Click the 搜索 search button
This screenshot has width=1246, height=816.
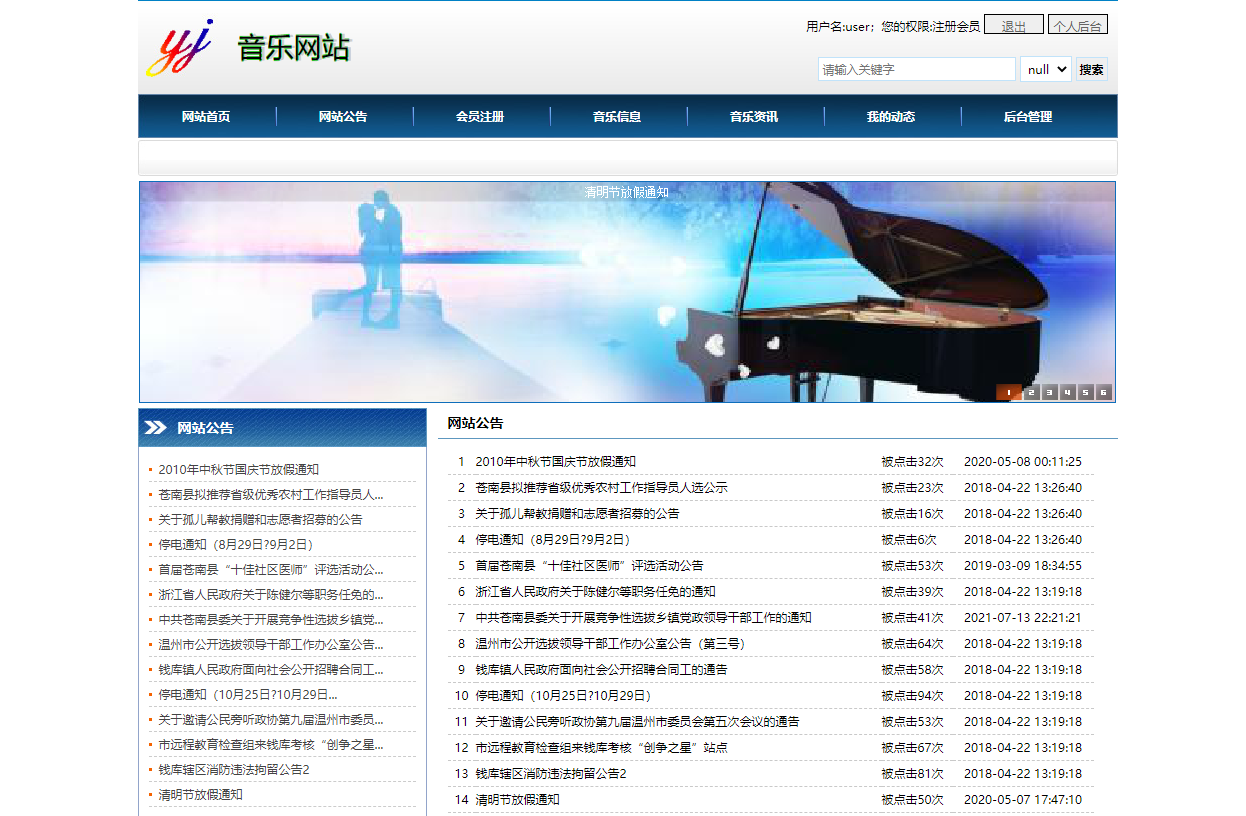pyautogui.click(x=1091, y=69)
